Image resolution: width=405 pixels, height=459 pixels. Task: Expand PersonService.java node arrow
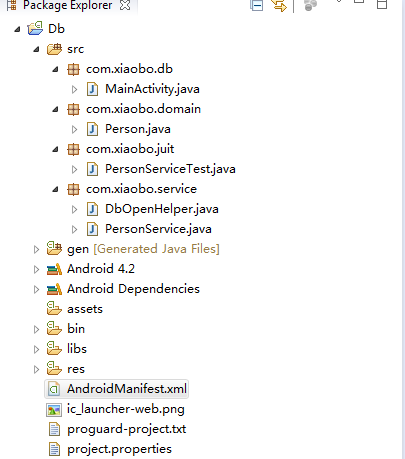pos(74,229)
